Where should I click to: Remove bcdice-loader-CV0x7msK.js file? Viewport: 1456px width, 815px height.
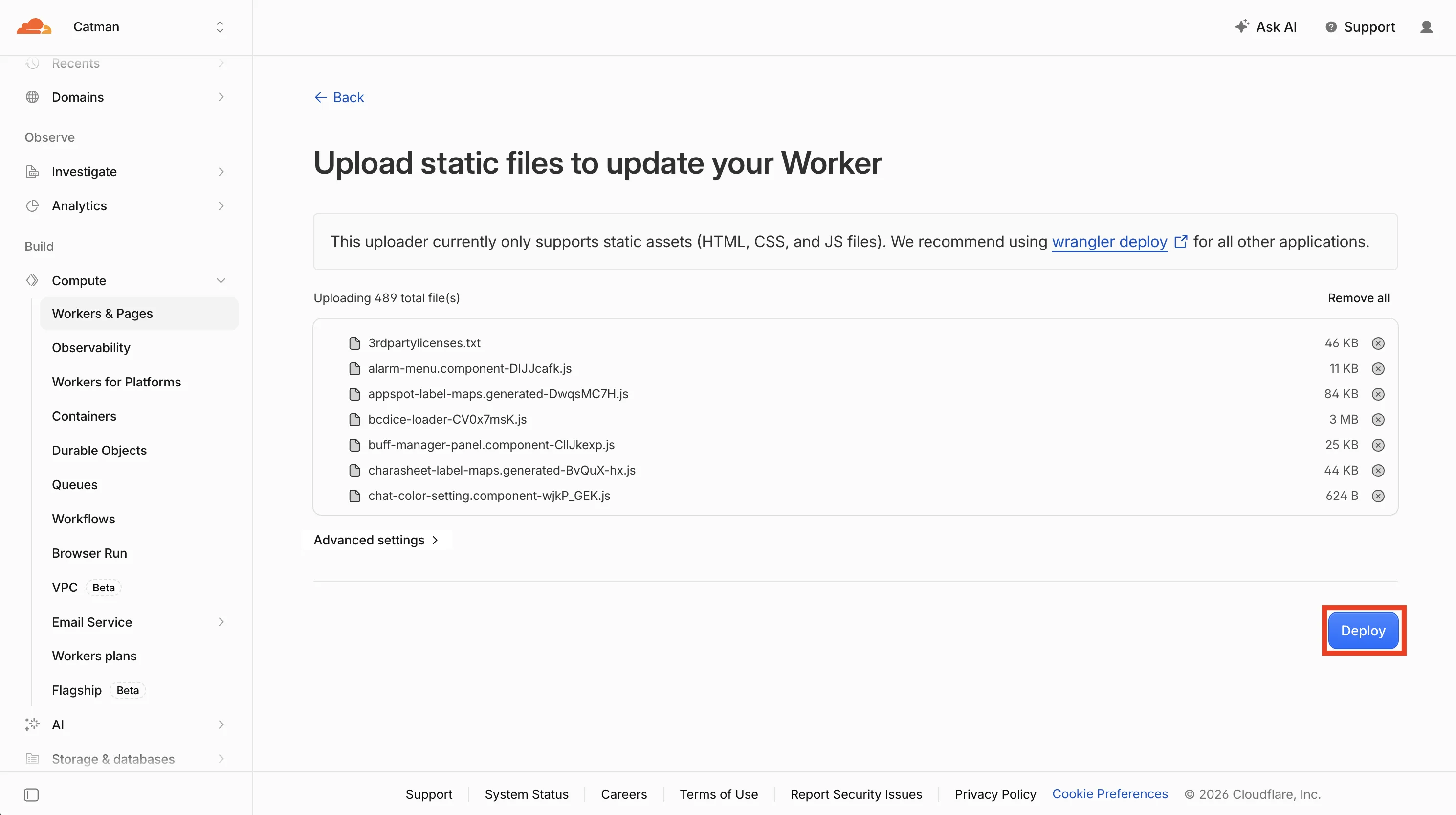point(1378,420)
